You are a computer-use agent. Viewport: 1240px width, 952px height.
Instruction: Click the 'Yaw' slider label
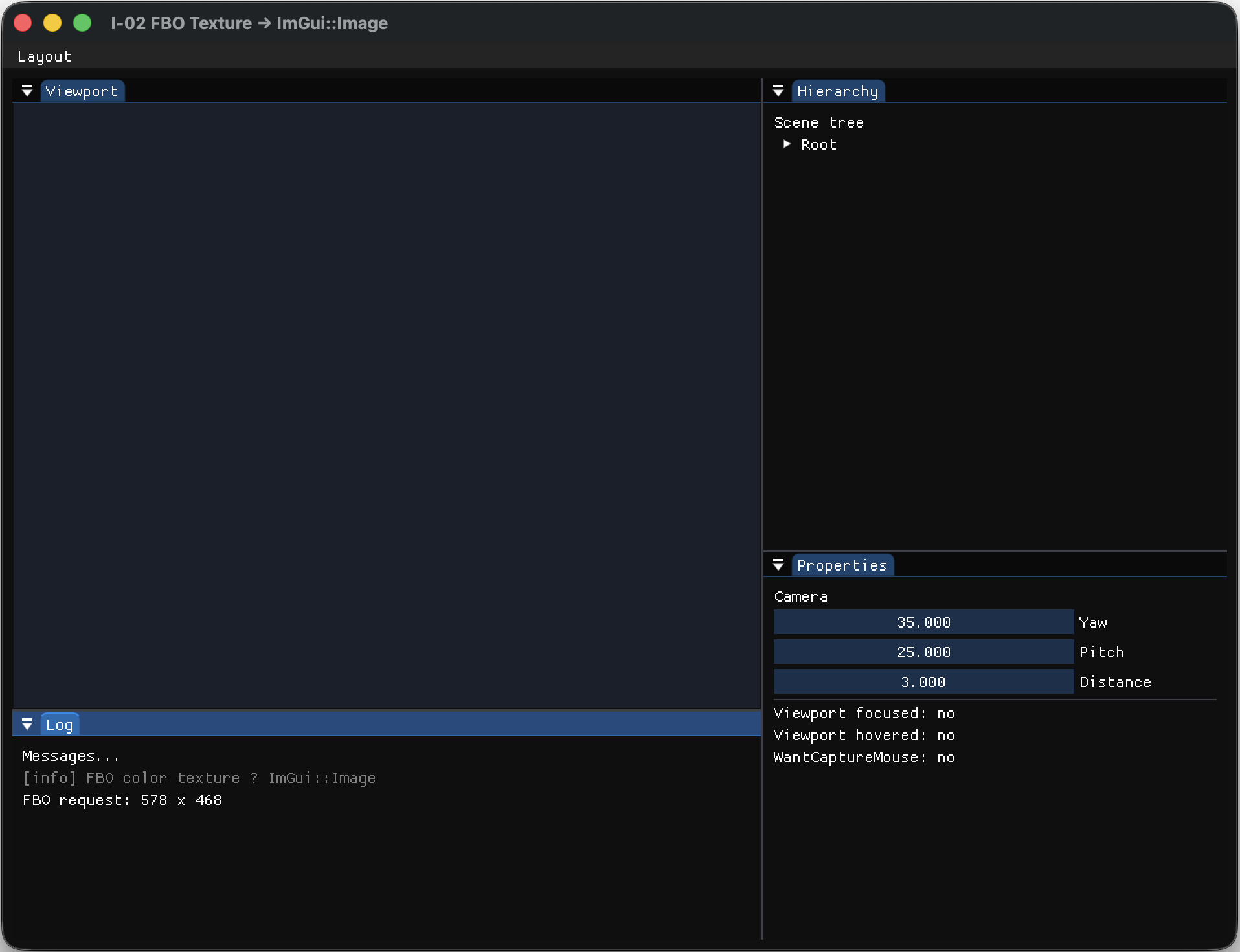pyautogui.click(x=1093, y=622)
